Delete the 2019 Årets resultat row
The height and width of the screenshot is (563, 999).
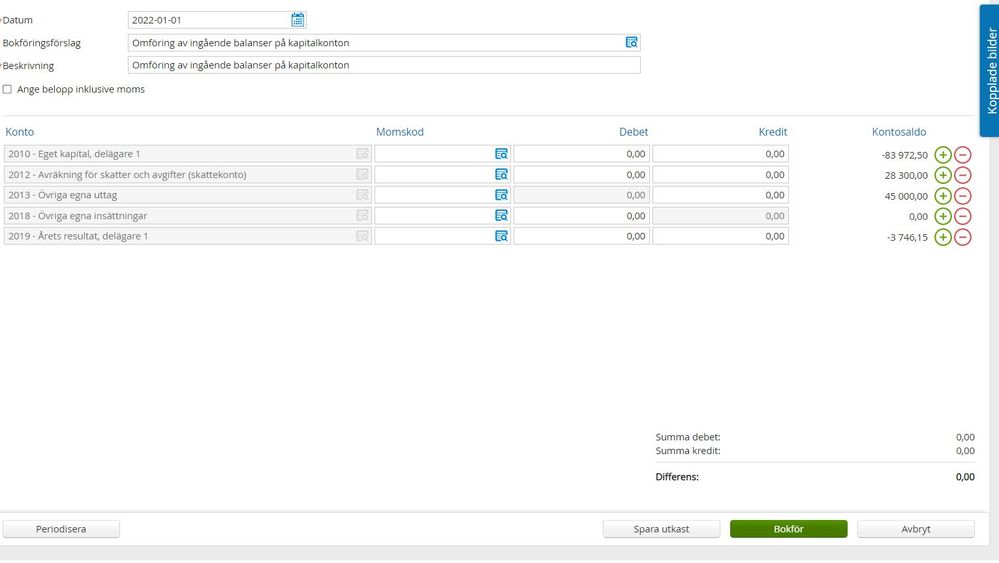pyautogui.click(x=962, y=237)
